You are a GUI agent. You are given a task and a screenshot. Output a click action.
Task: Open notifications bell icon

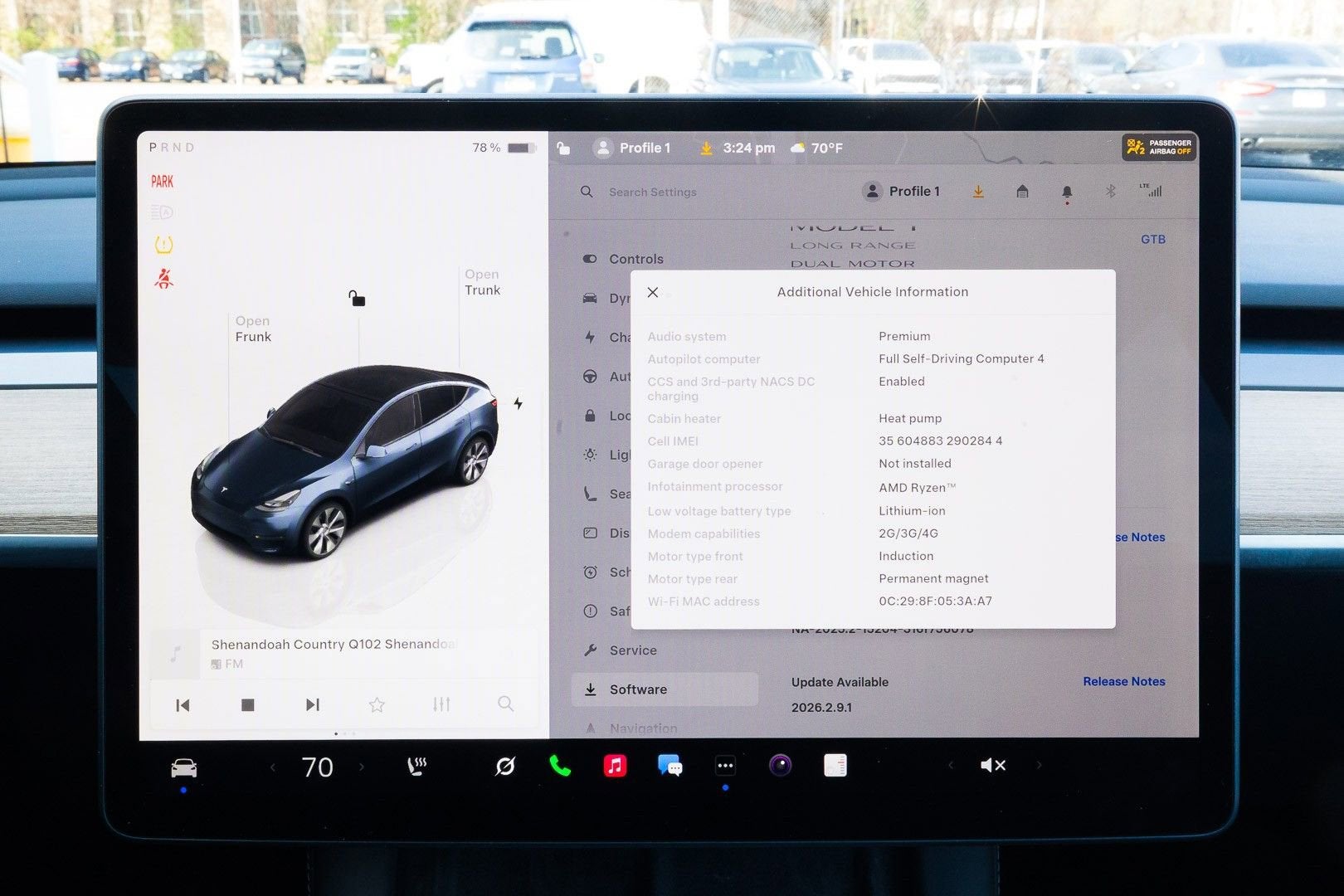(1067, 192)
